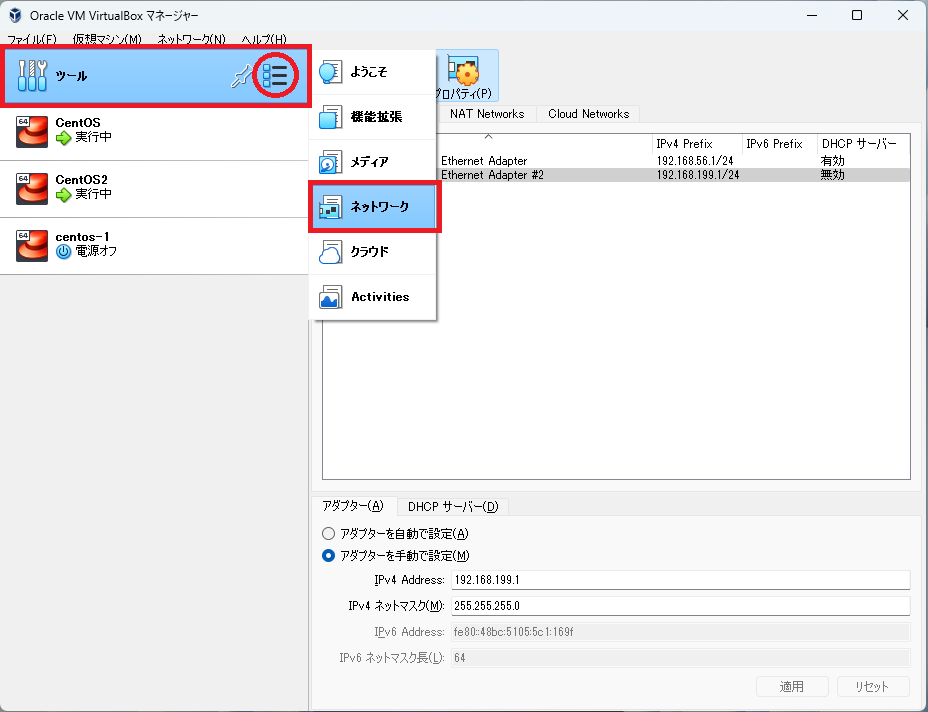Screen dimensions: 928x712
Task: Select the CentOS2 virtual machine icon
Action: tap(32, 189)
